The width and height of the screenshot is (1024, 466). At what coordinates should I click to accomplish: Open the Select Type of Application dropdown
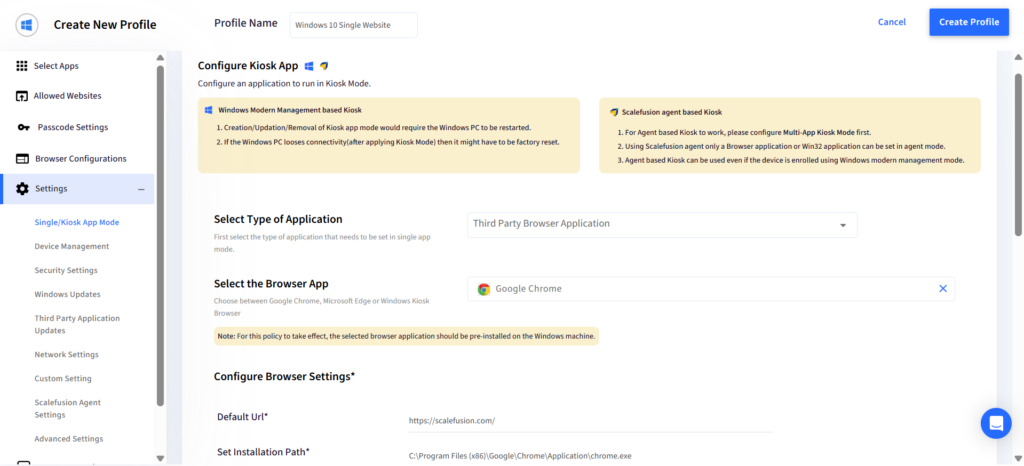pos(662,225)
